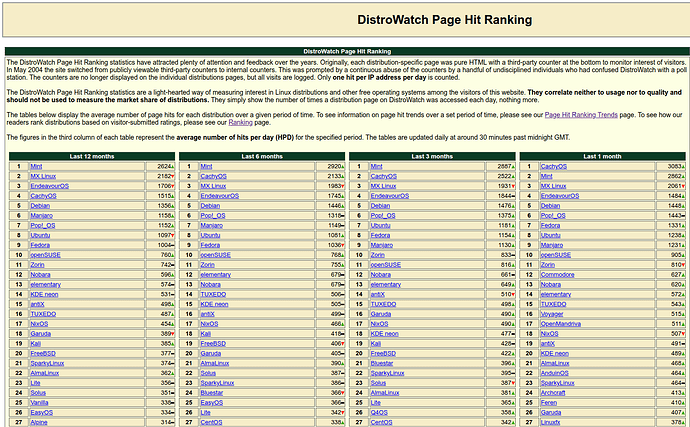Open FreeBSD in the Last 6 months table
The width and height of the screenshot is (690, 427).
[213, 343]
